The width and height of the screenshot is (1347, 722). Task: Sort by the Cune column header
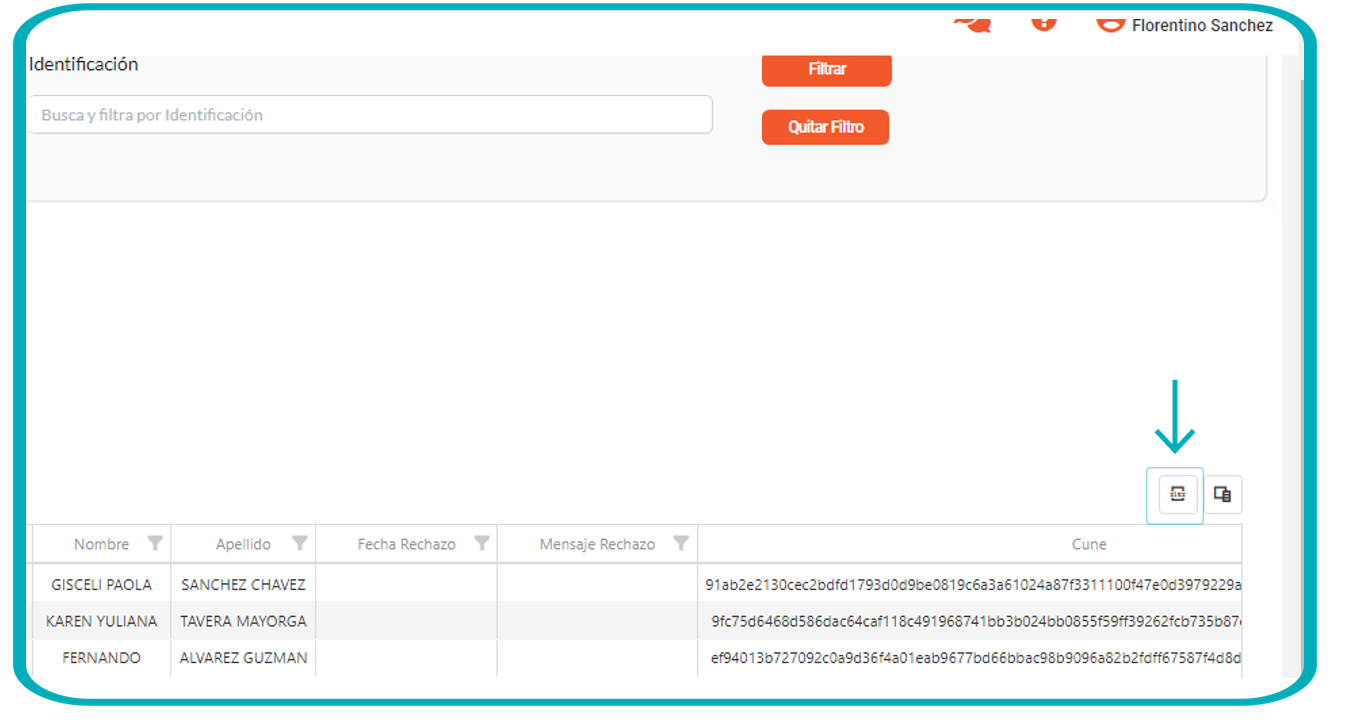1088,544
